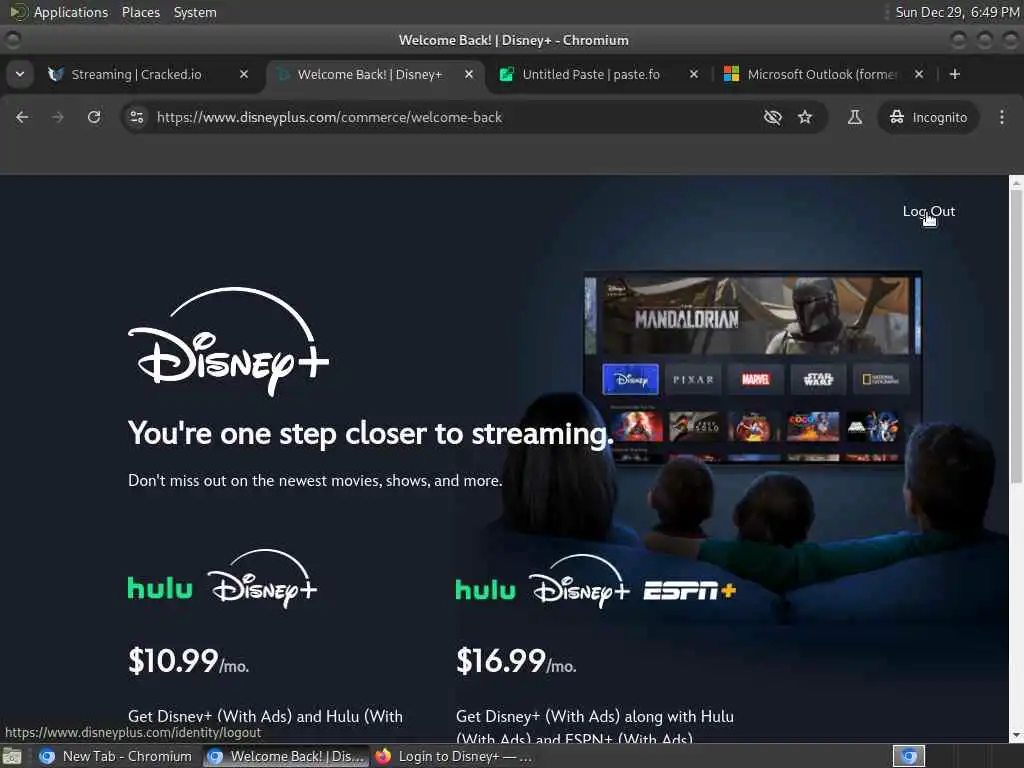Click the Log Out link
The height and width of the screenshot is (768, 1024).
(929, 211)
